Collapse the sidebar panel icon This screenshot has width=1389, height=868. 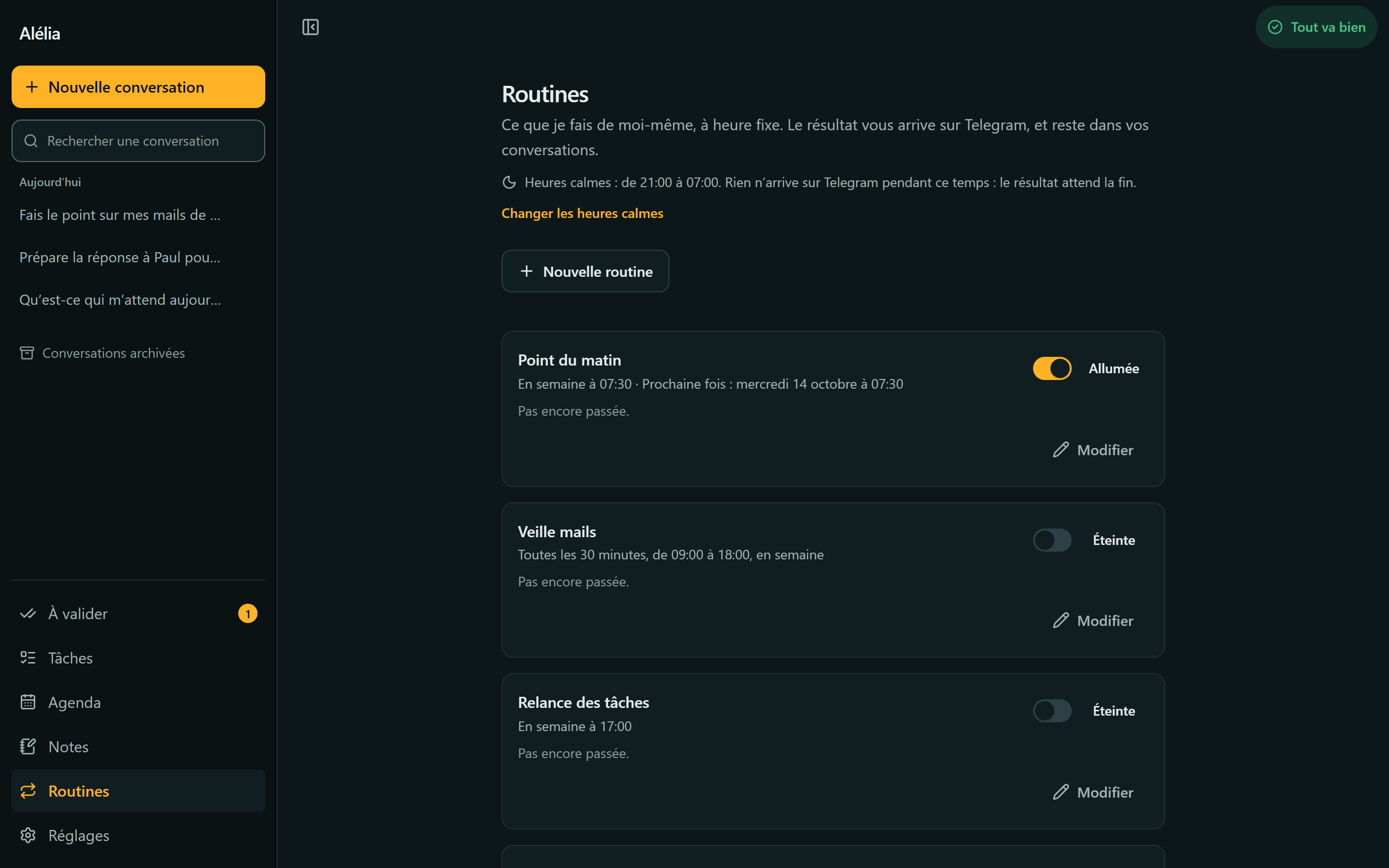coord(311,27)
